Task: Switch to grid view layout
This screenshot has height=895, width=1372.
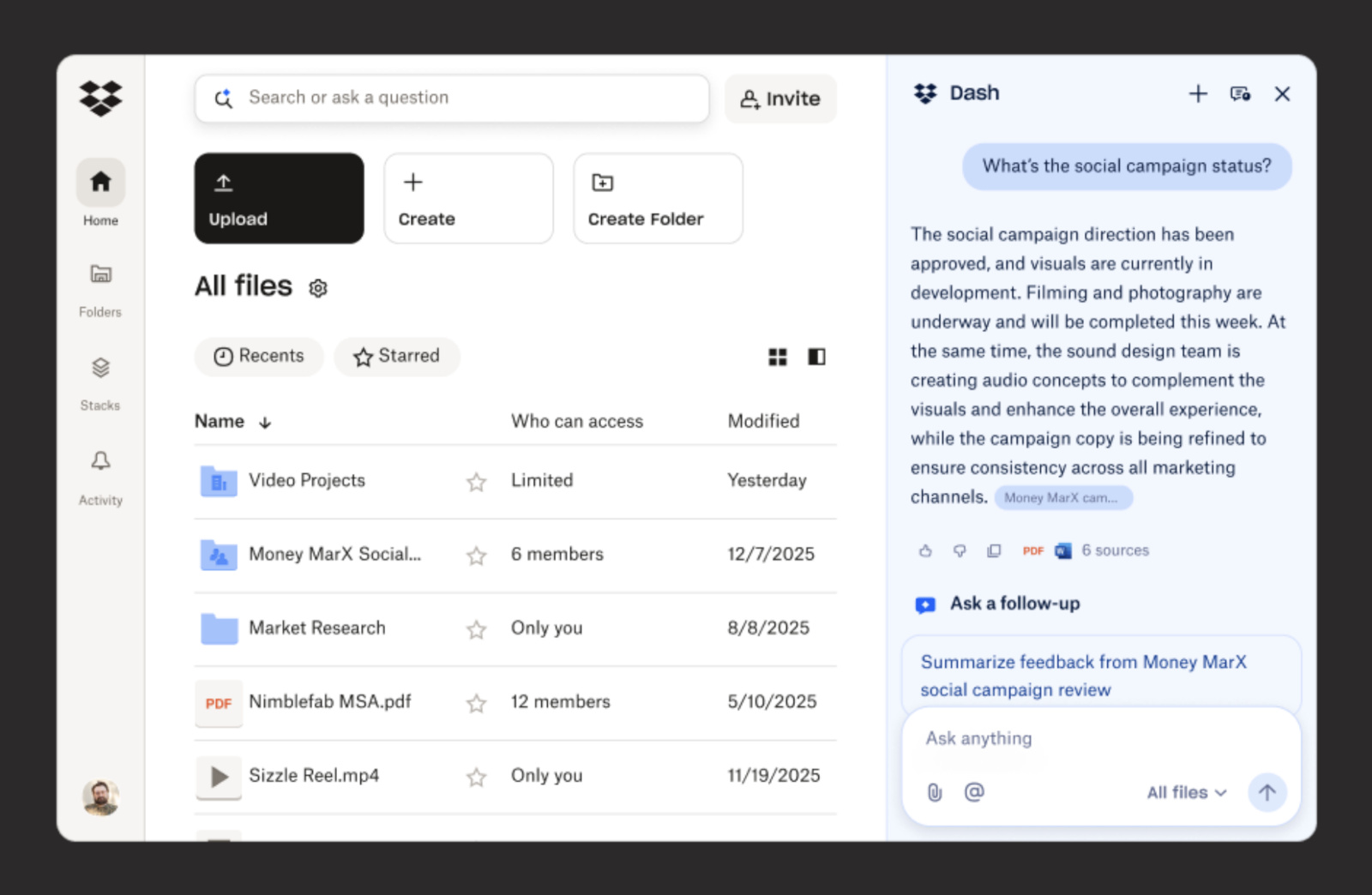Action: [x=778, y=357]
